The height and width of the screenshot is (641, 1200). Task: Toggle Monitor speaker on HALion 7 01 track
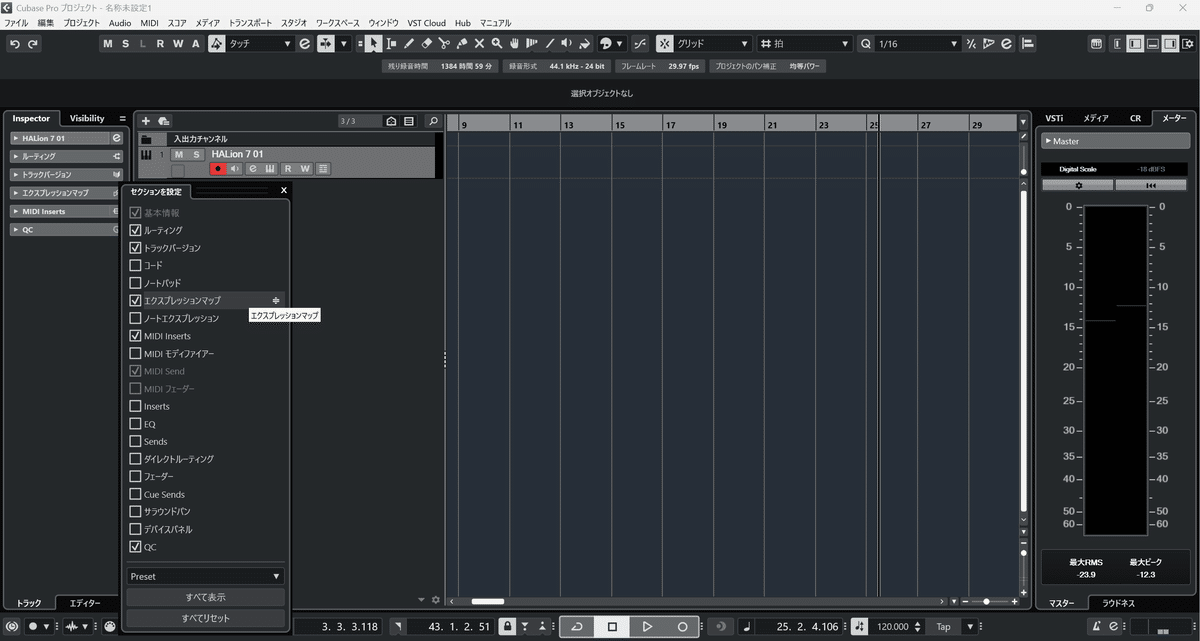236,169
